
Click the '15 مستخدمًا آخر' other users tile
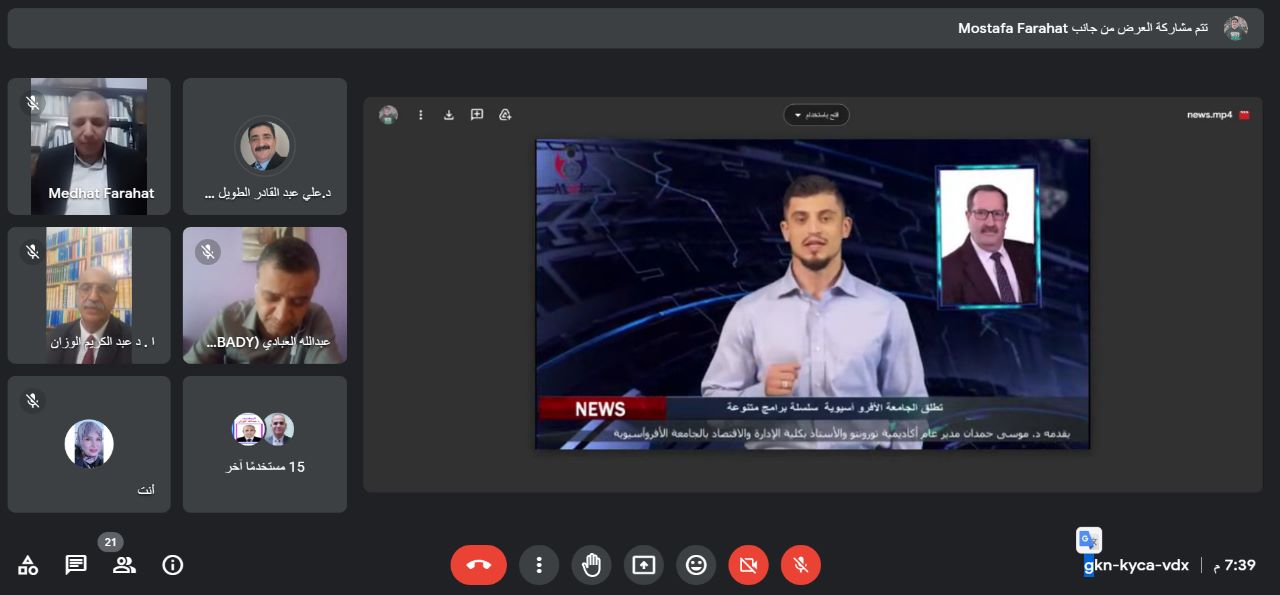265,444
